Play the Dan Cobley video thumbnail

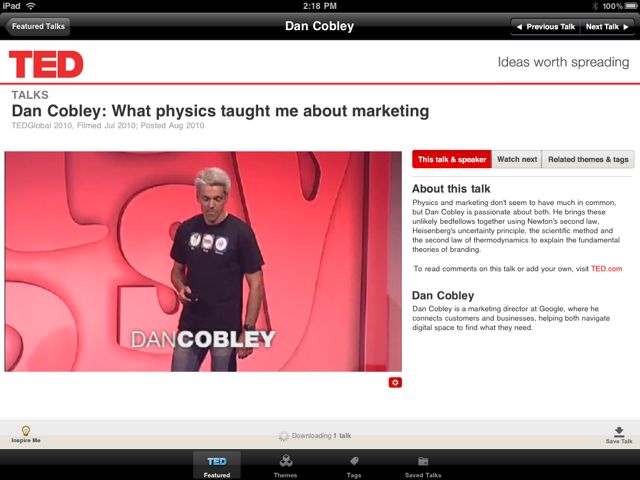coord(203,261)
